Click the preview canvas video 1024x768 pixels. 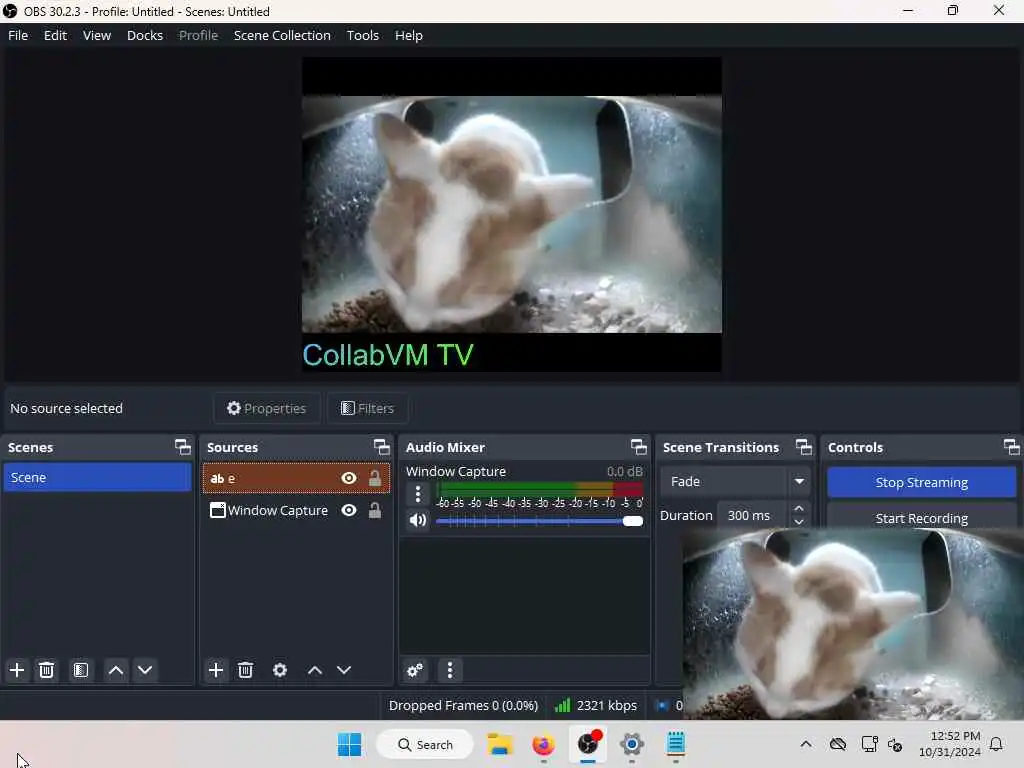point(512,214)
